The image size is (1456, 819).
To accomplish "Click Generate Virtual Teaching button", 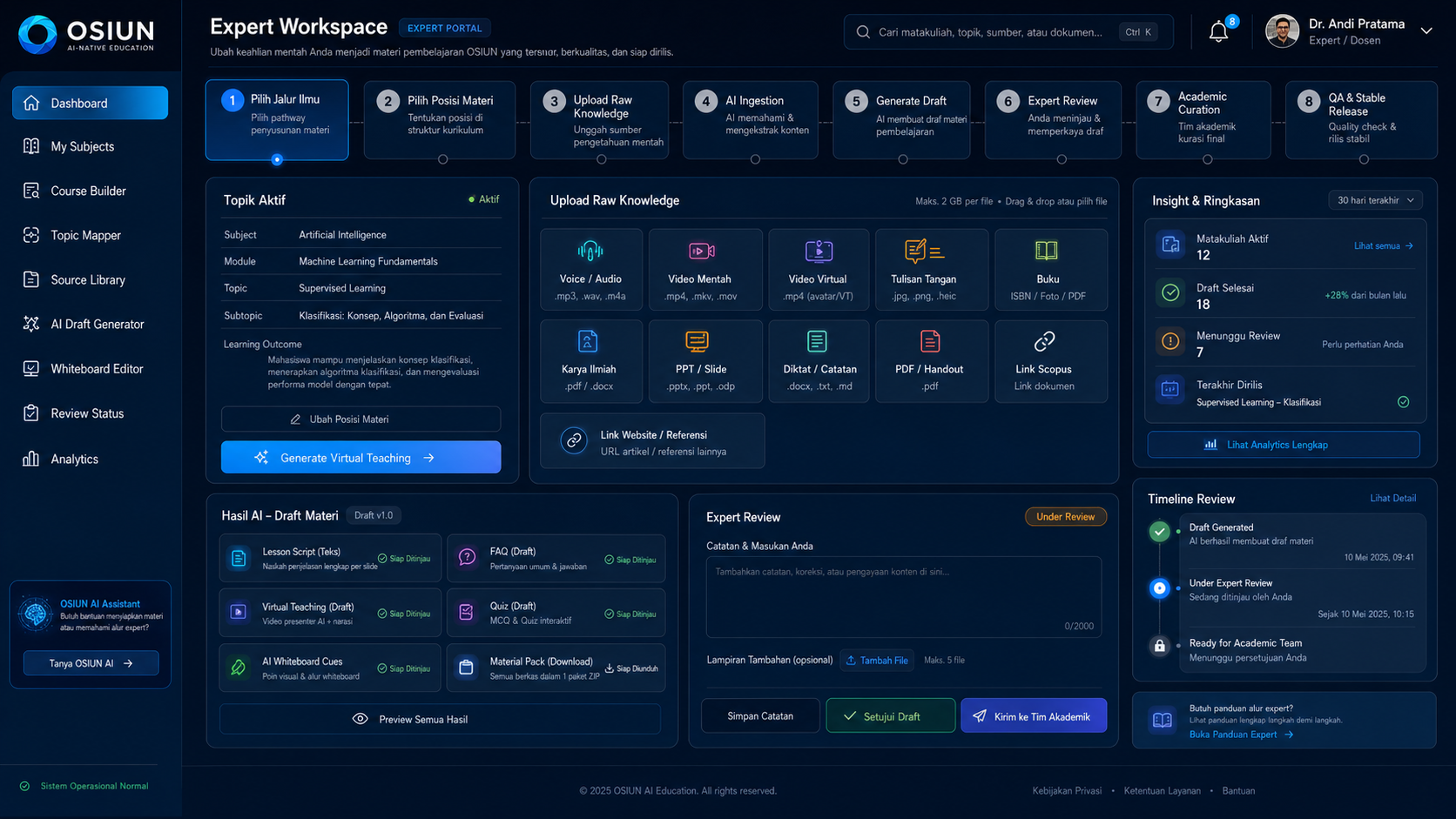I will pyautogui.click(x=361, y=458).
